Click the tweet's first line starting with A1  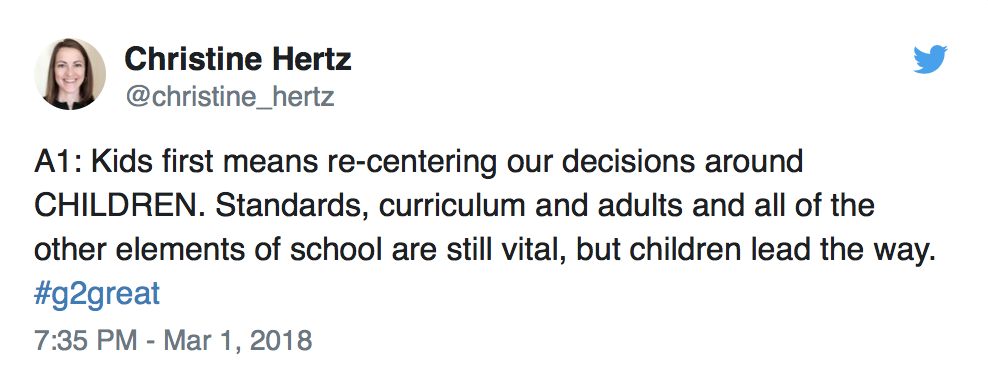pyautogui.click(x=419, y=163)
